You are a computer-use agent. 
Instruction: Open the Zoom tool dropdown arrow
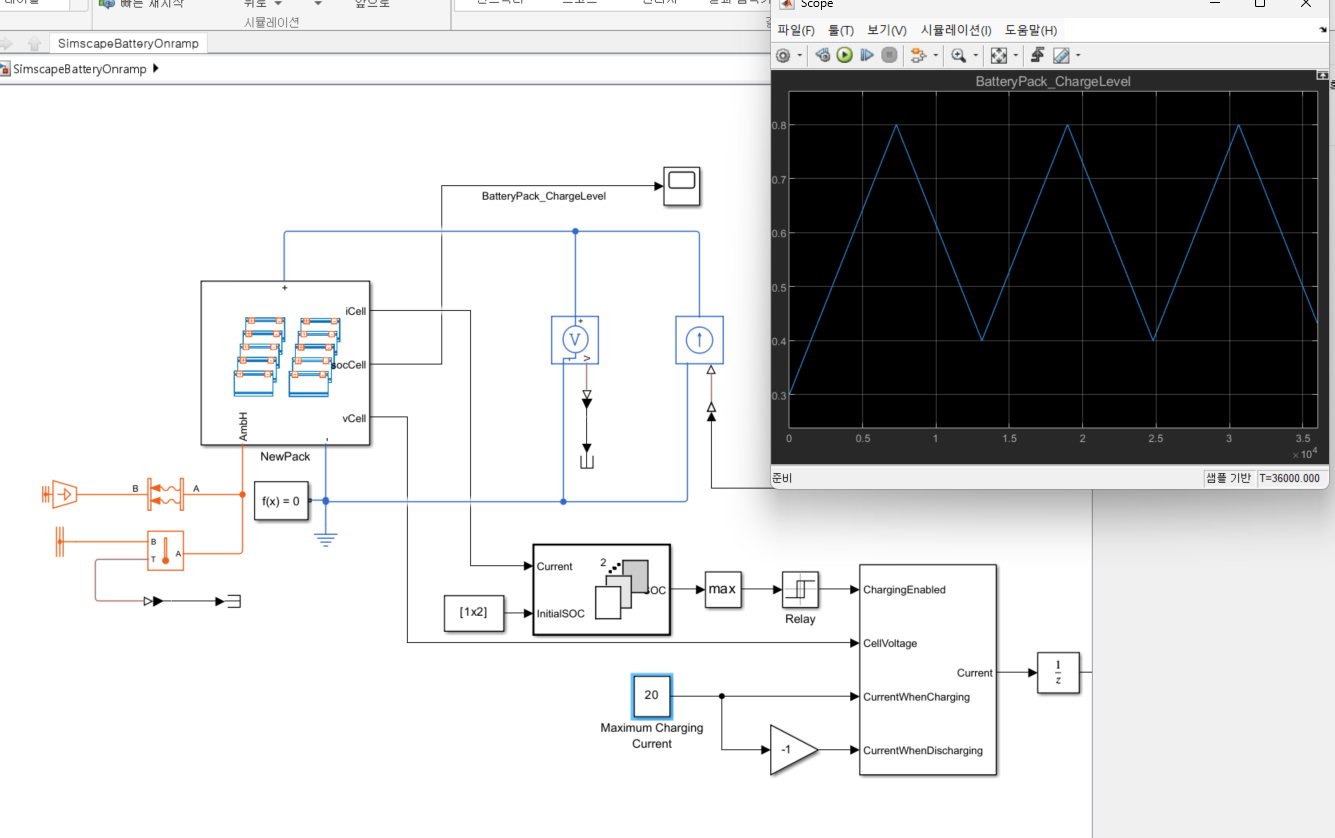976,55
